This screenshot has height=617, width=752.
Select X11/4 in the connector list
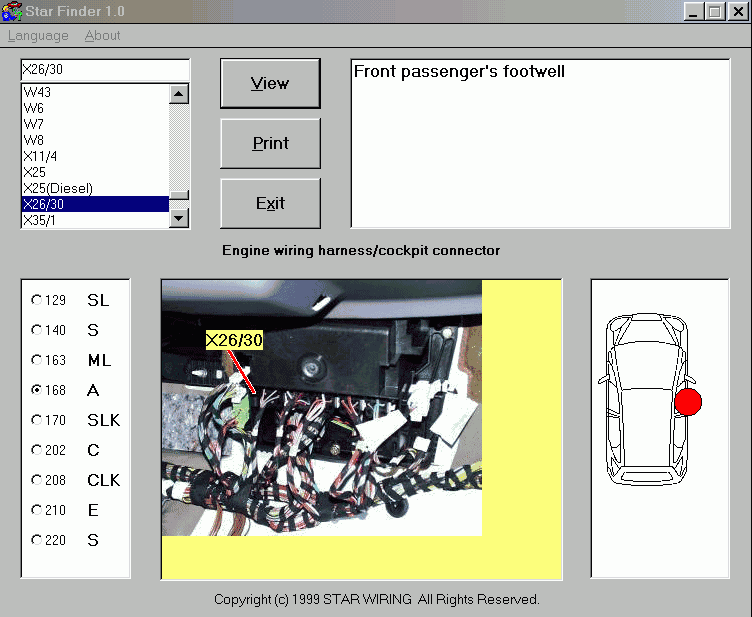[x=95, y=156]
